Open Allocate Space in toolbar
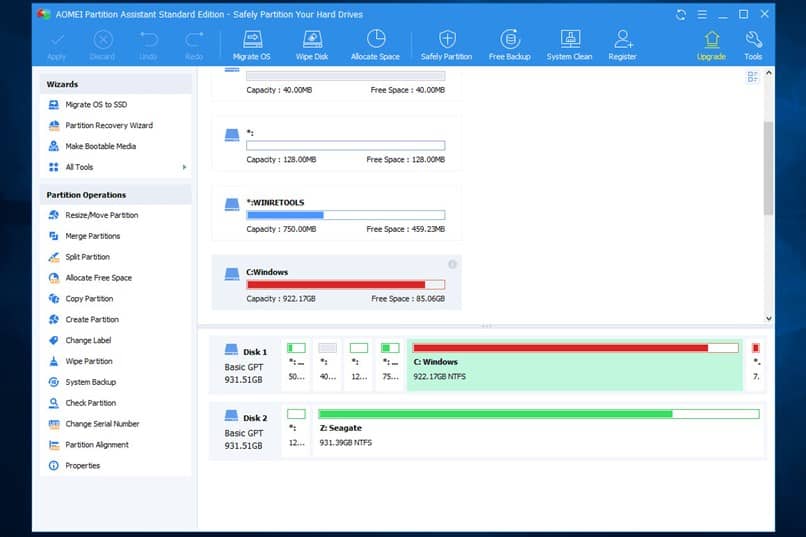The width and height of the screenshot is (806, 537). click(375, 45)
